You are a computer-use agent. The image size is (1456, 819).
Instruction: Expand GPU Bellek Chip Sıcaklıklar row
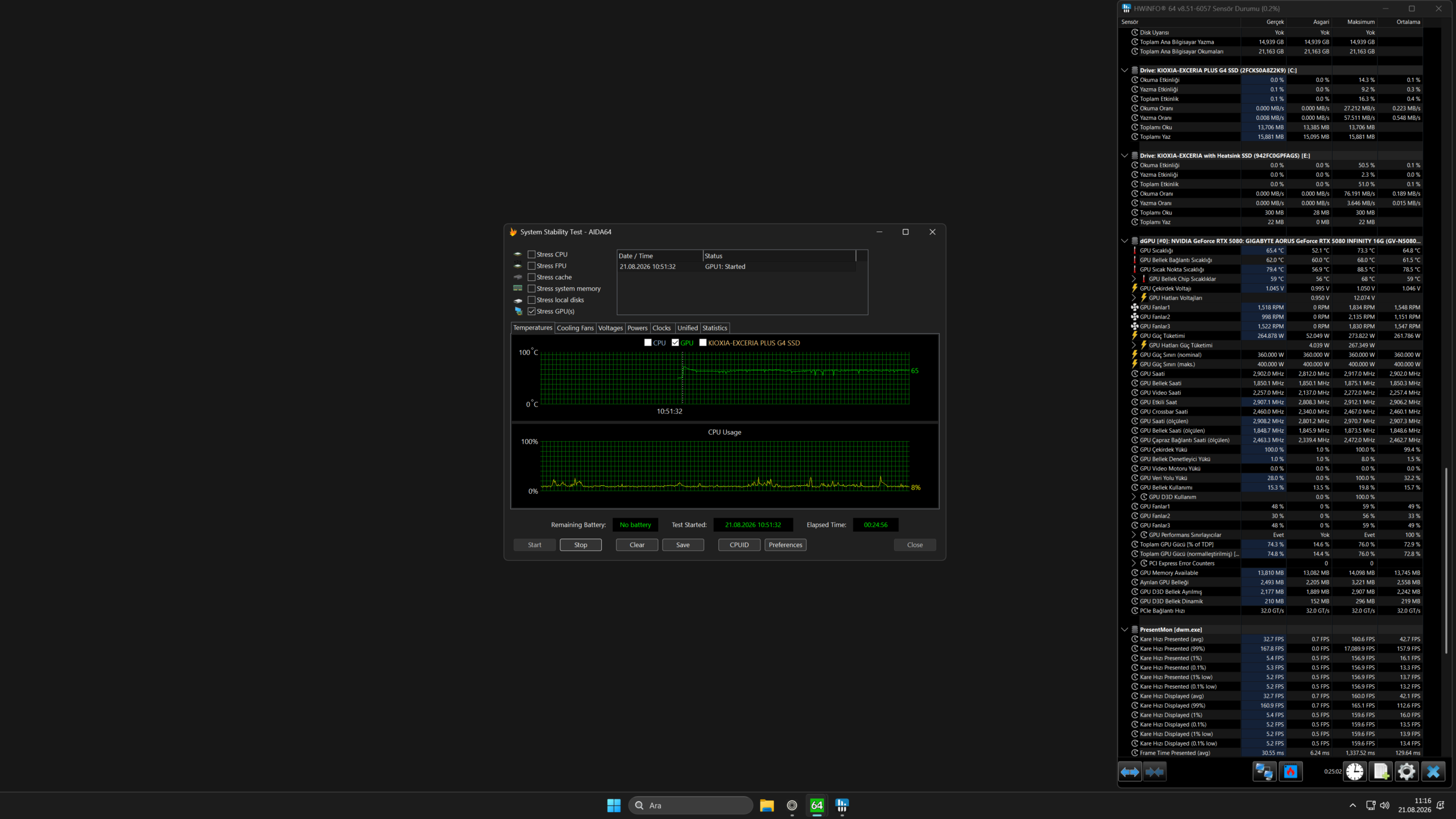point(1134,279)
